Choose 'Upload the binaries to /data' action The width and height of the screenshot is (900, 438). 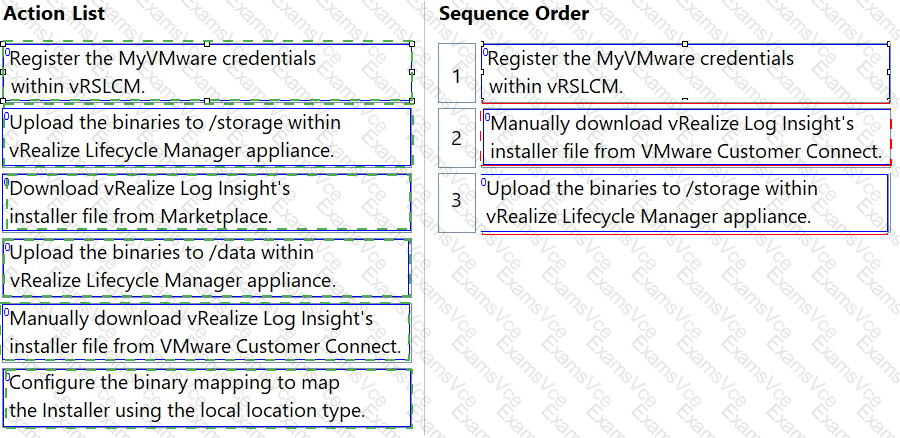click(207, 267)
